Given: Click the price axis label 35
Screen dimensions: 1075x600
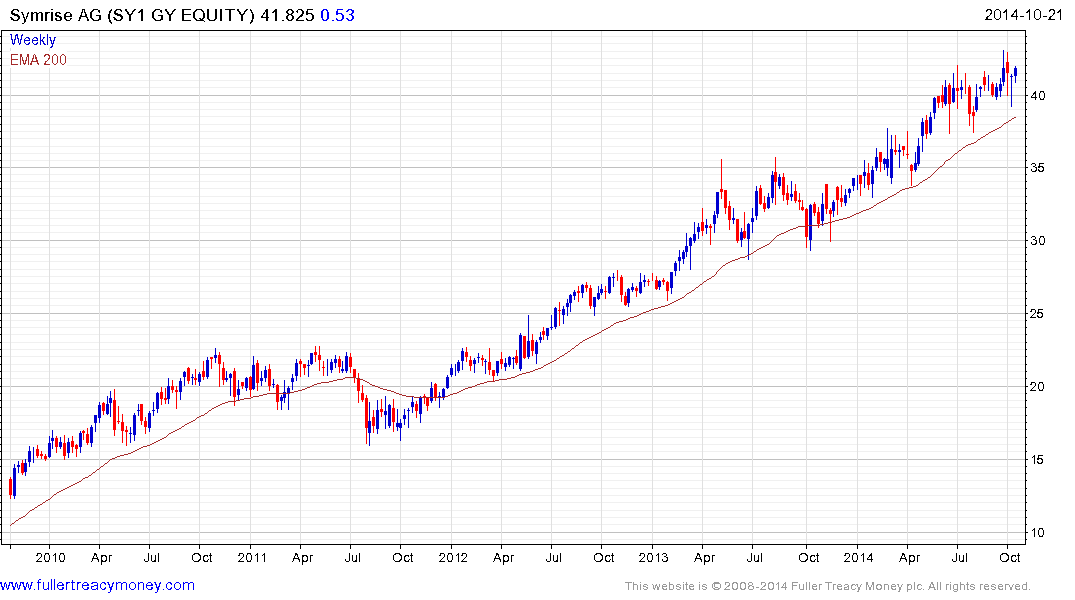Looking at the screenshot, I should [x=1037, y=168].
